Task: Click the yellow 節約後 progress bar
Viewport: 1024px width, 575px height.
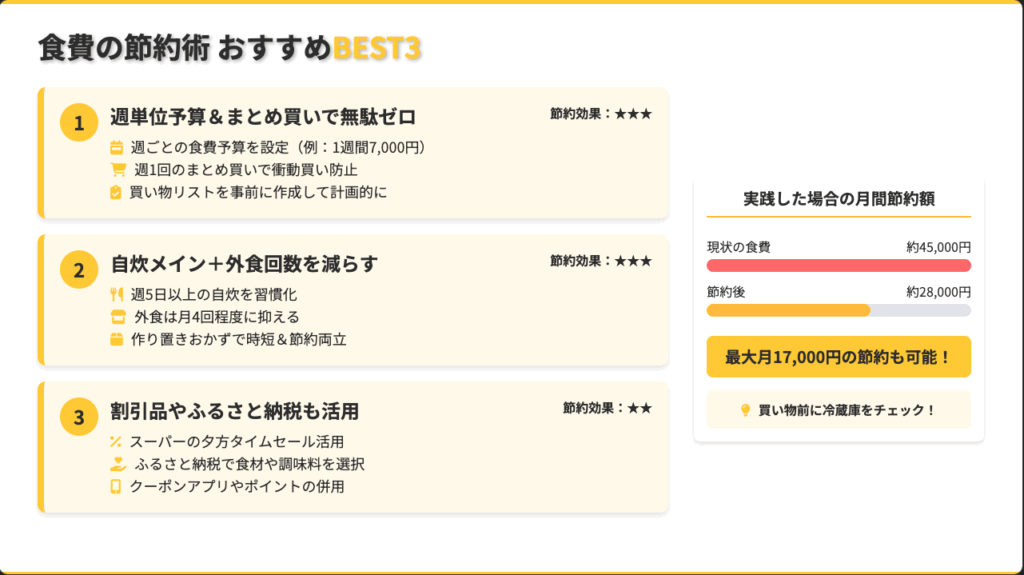Action: click(x=788, y=311)
